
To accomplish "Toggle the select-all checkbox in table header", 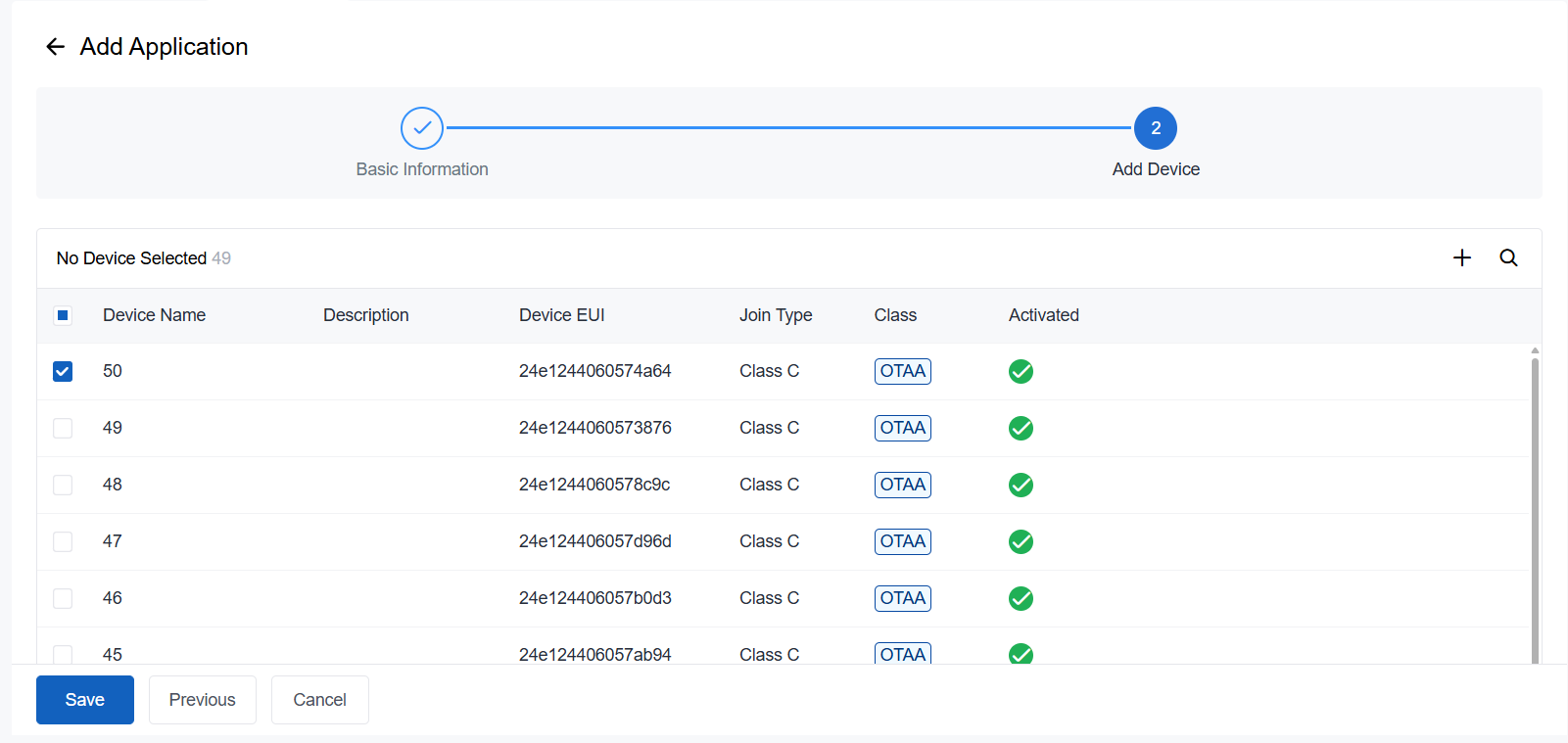I will [63, 315].
